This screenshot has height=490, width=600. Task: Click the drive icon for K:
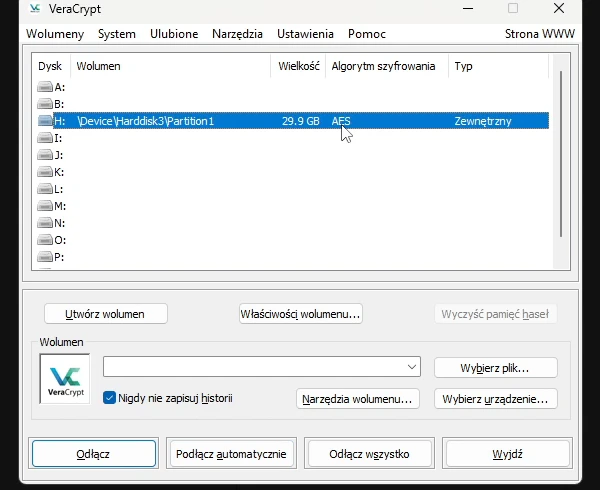point(45,172)
